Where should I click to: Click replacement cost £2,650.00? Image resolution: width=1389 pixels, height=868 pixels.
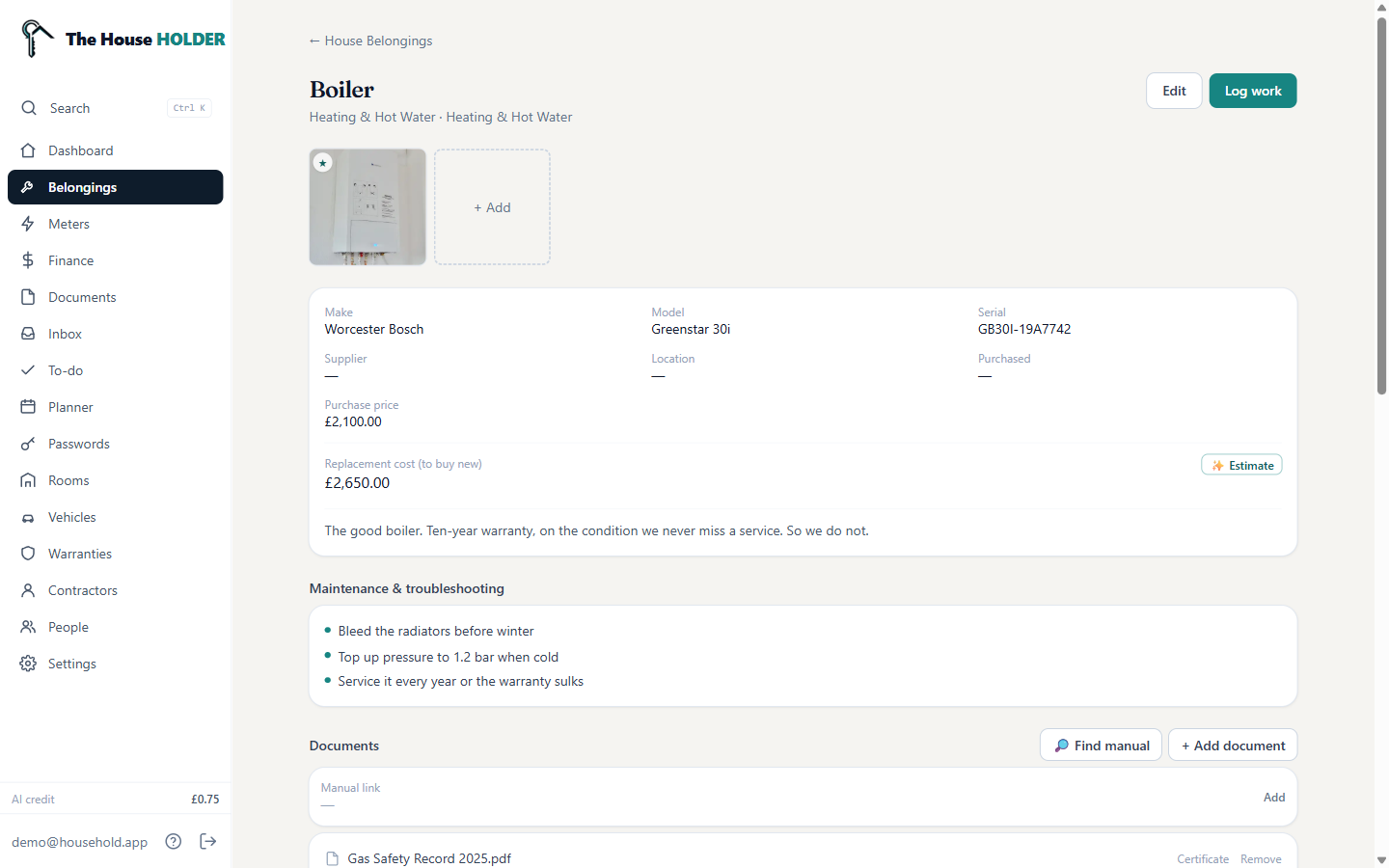tap(357, 483)
